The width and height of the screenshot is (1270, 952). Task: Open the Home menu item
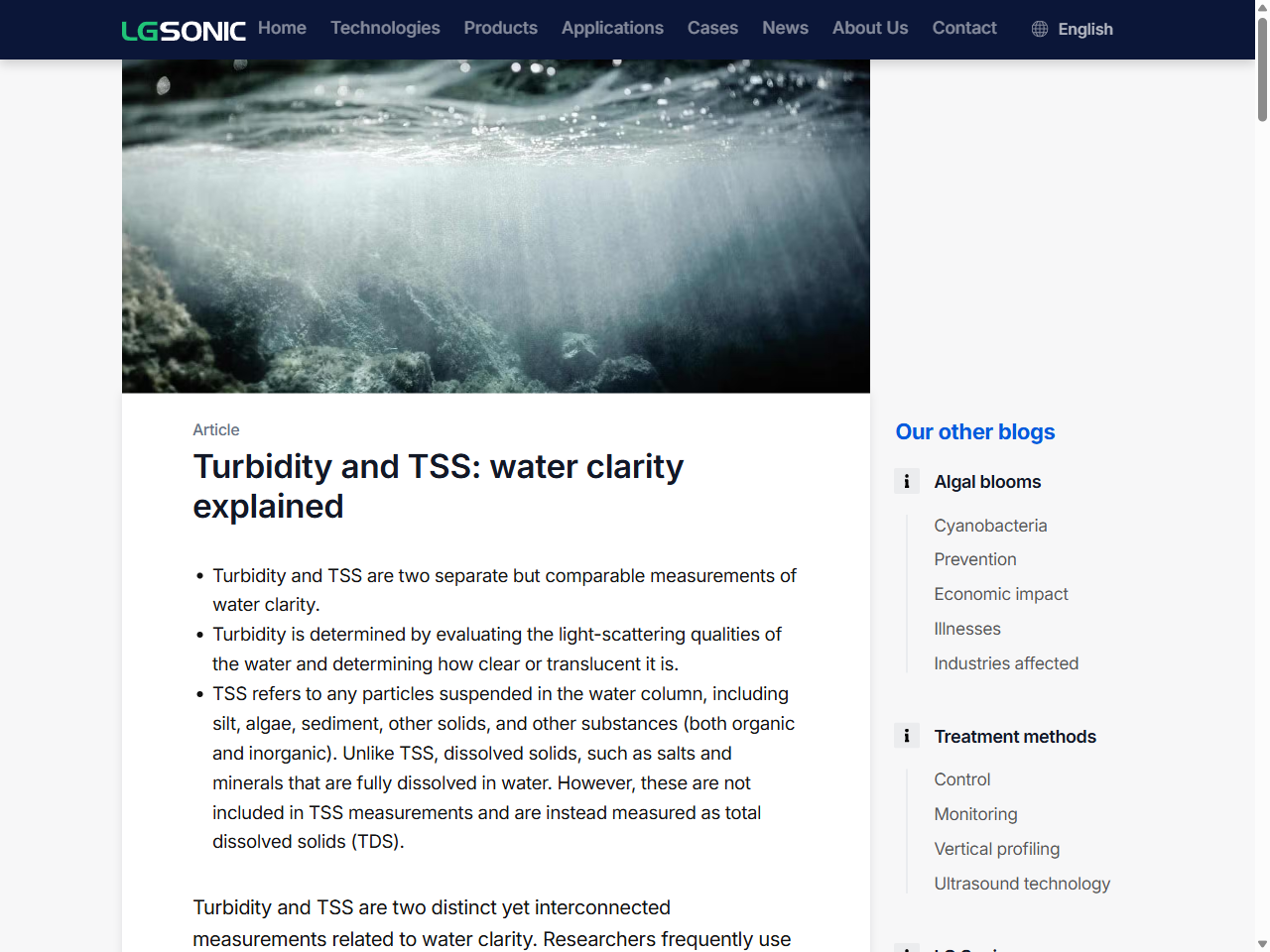tap(282, 28)
